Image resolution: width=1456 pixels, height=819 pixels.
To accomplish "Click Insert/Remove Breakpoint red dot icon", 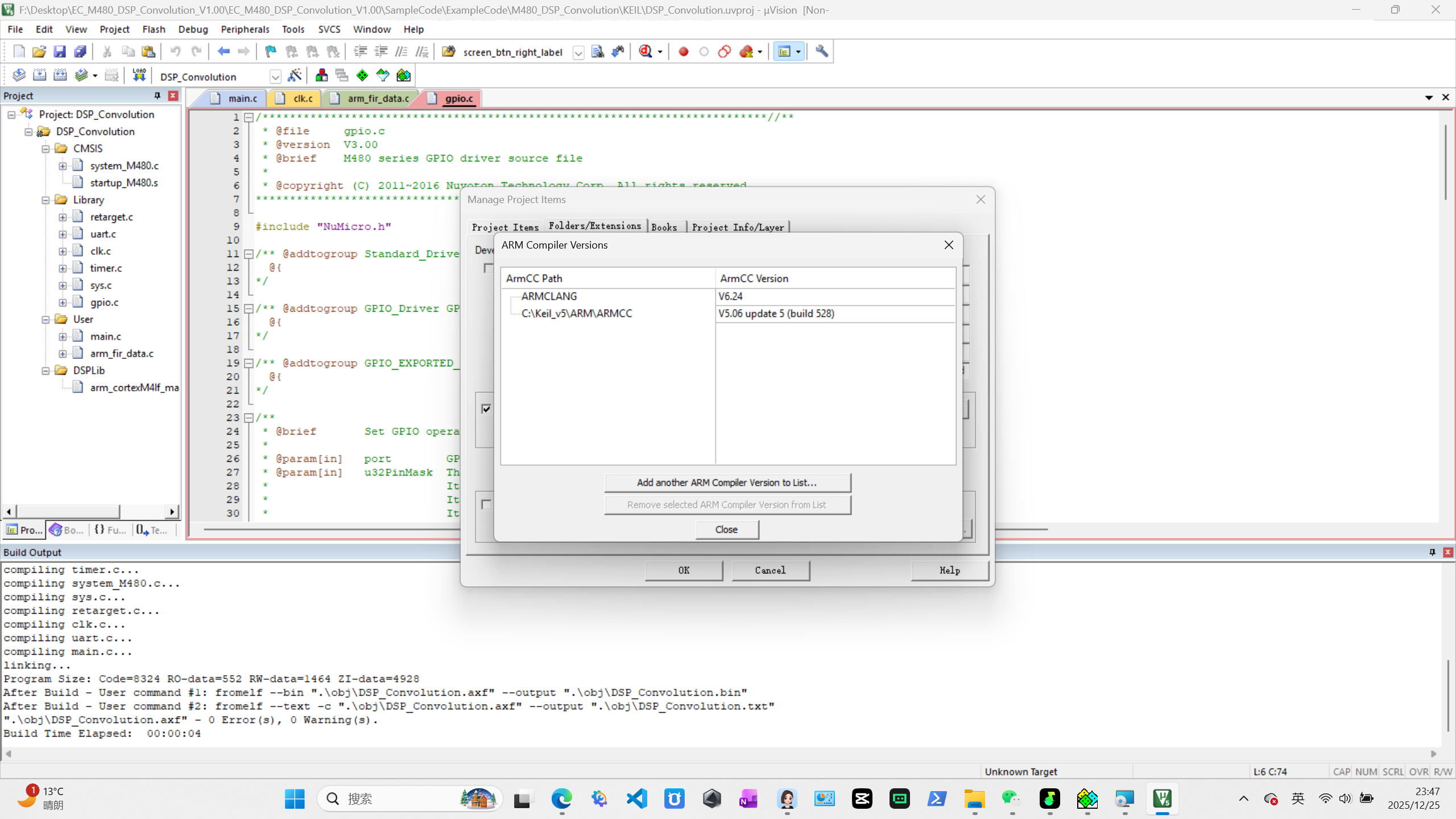I will click(x=684, y=52).
